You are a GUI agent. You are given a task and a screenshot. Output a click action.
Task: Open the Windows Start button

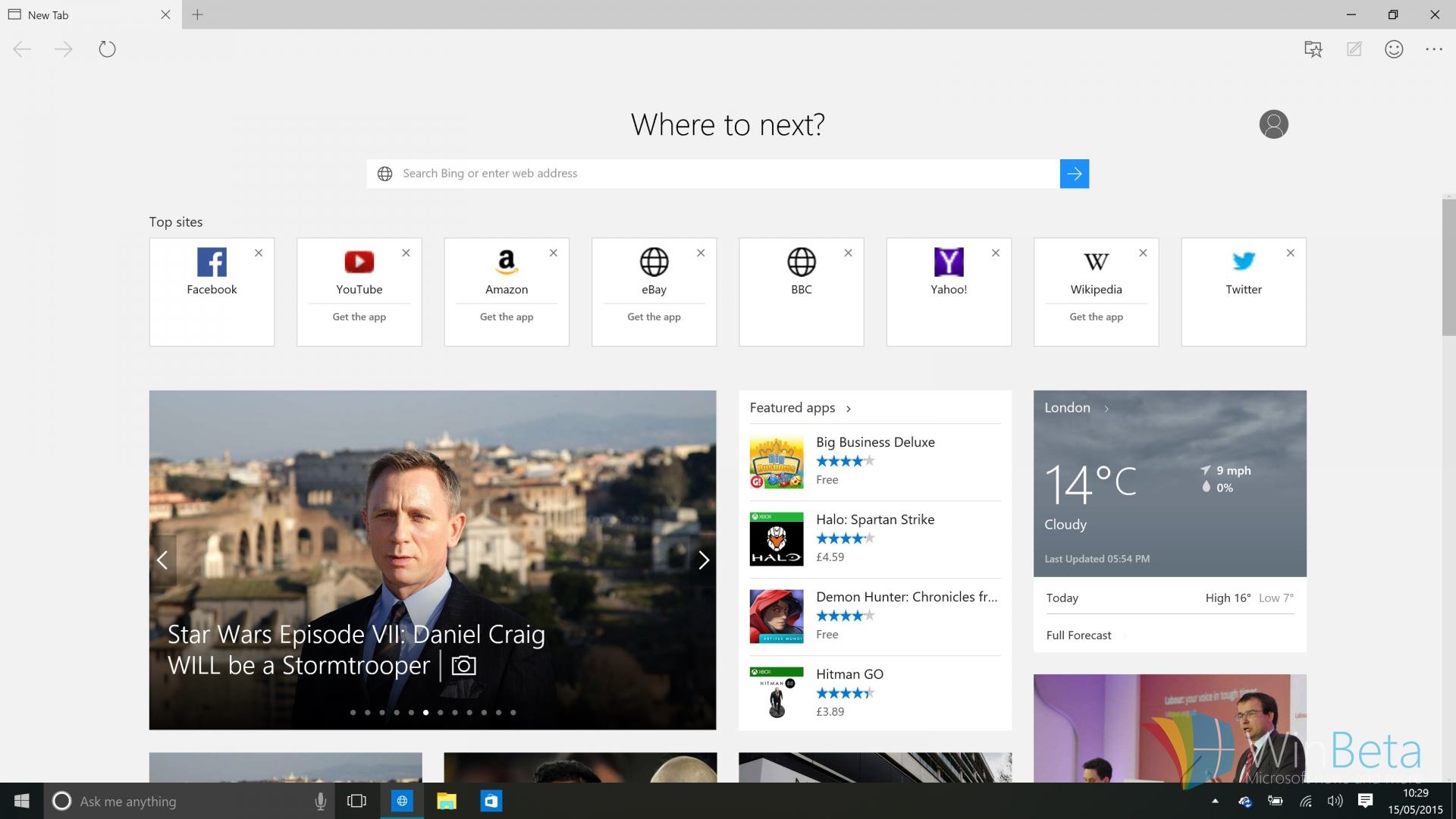21,801
